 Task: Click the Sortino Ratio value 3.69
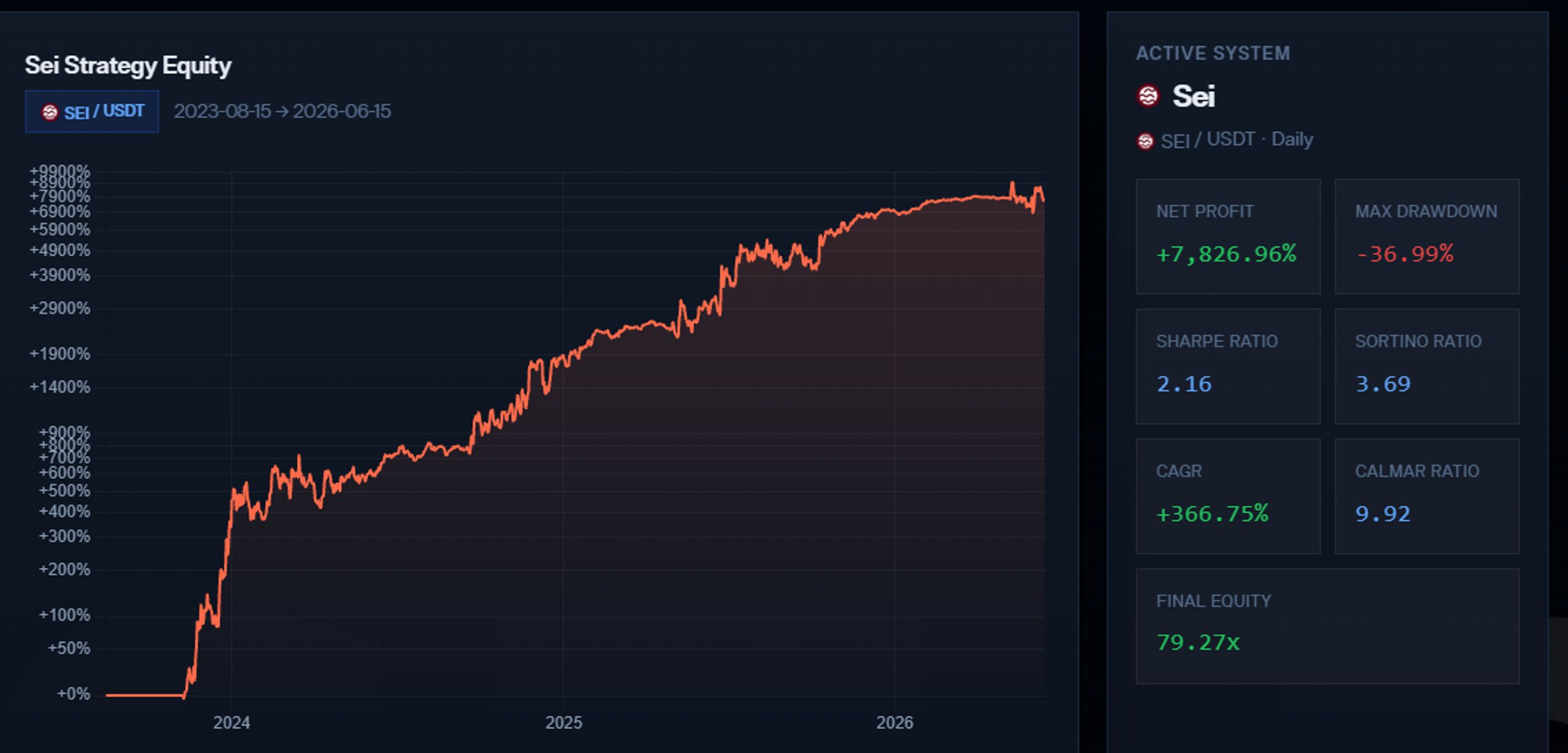point(1383,384)
